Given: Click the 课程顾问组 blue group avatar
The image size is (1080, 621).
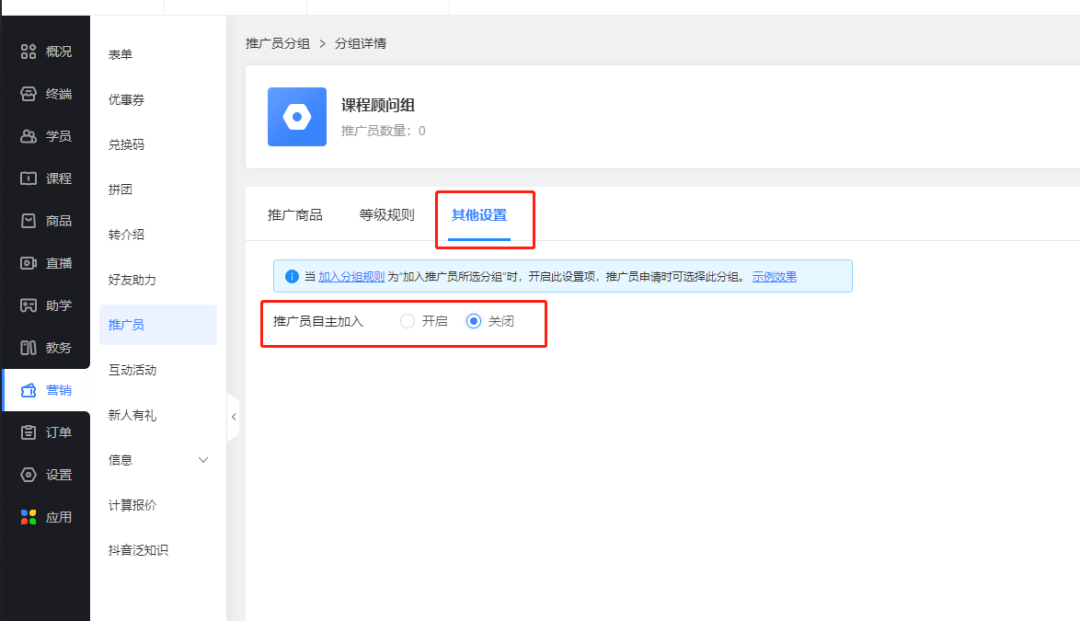Looking at the screenshot, I should coord(296,118).
